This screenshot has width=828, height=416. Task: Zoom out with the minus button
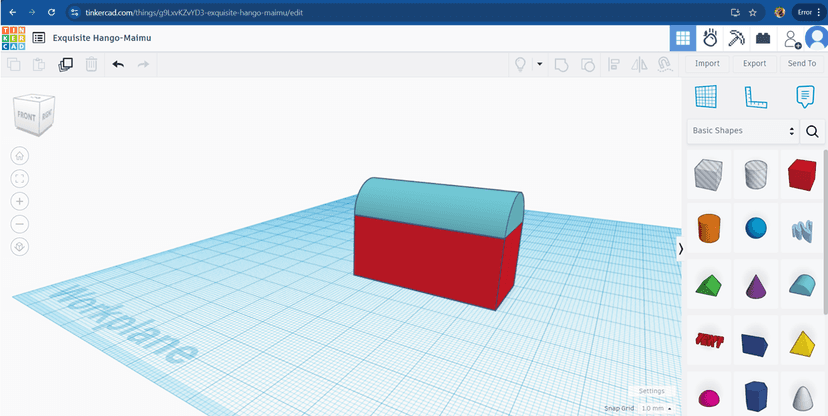click(x=20, y=224)
